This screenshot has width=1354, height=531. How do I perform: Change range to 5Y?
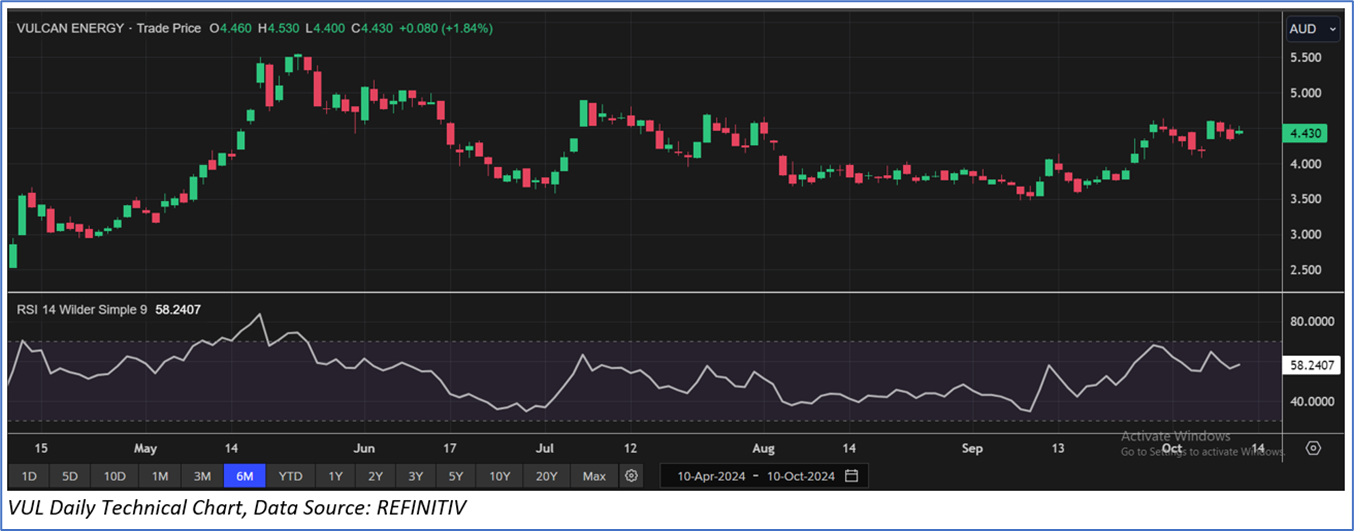(x=456, y=476)
